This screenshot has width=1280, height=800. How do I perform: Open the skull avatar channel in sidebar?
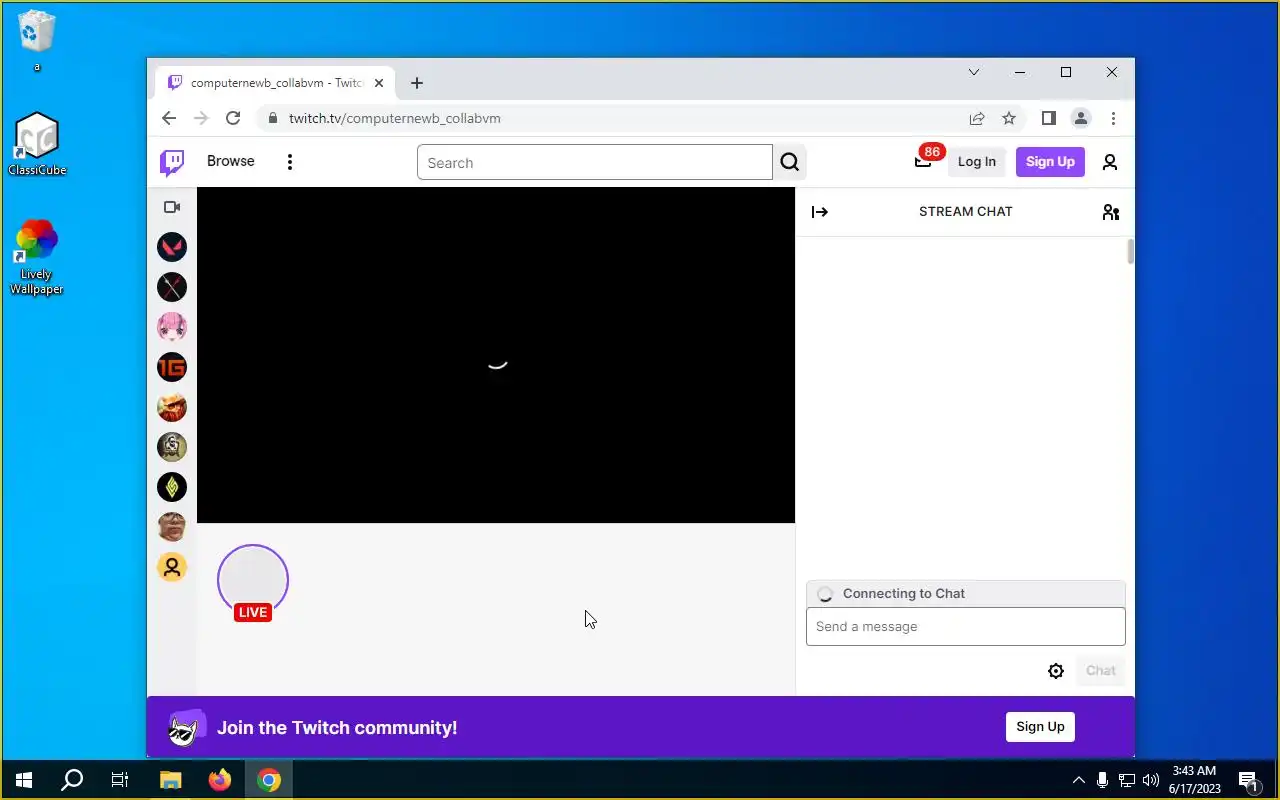(172, 447)
